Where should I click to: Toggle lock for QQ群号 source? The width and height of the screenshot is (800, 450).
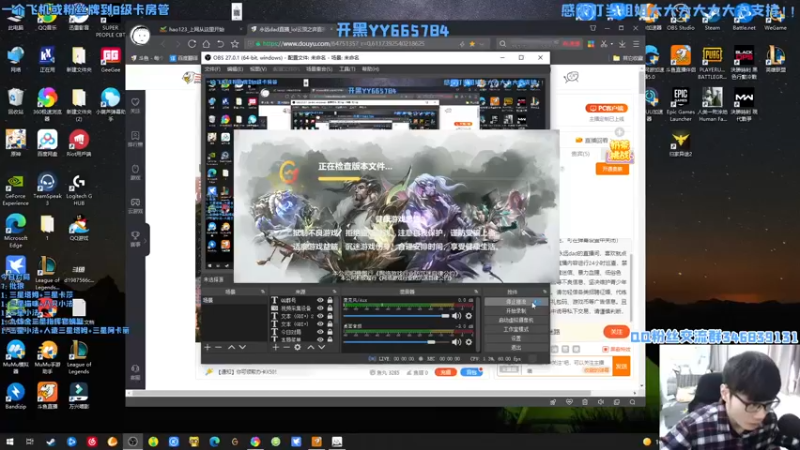[330, 301]
